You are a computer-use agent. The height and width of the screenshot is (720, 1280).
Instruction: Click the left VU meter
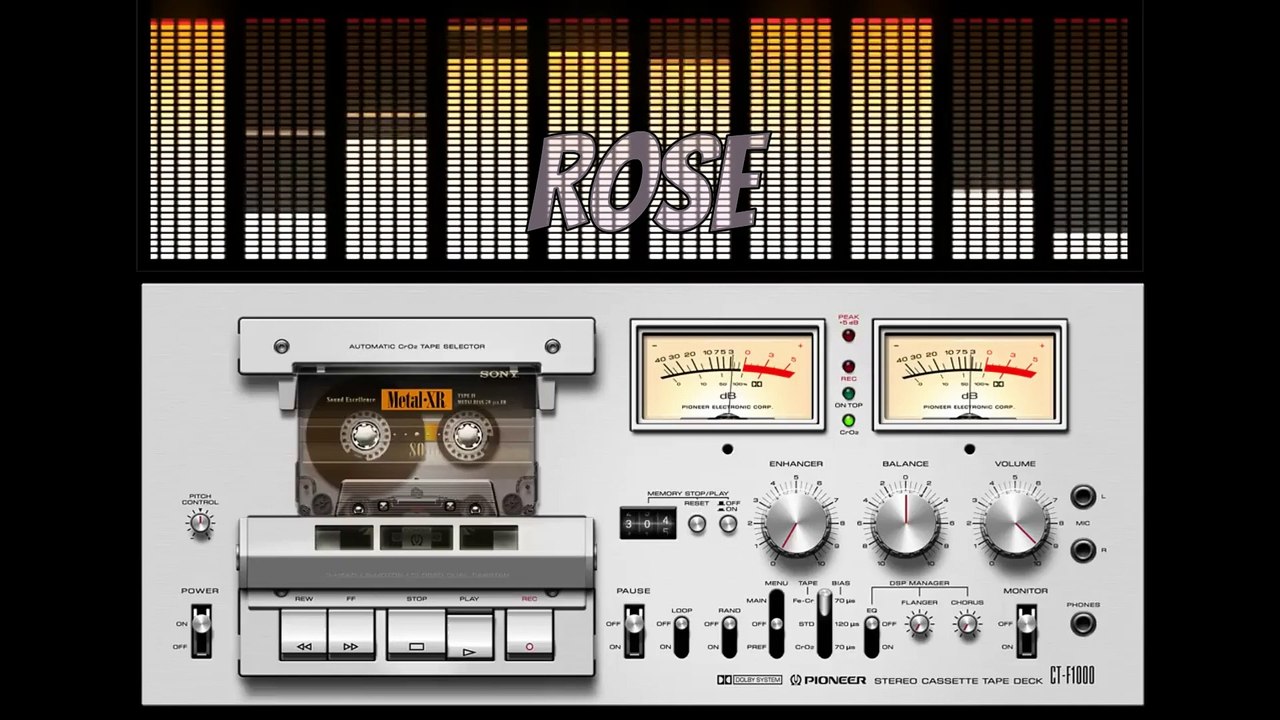(726, 375)
